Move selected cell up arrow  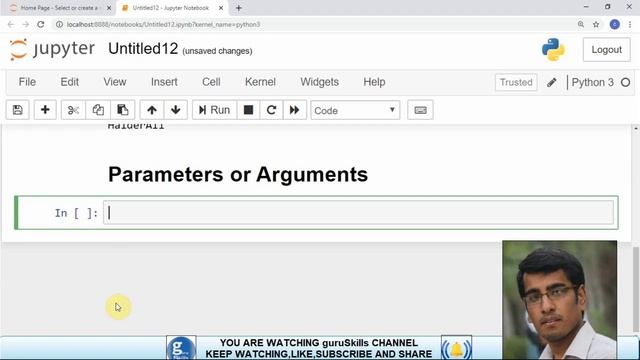pos(152,110)
